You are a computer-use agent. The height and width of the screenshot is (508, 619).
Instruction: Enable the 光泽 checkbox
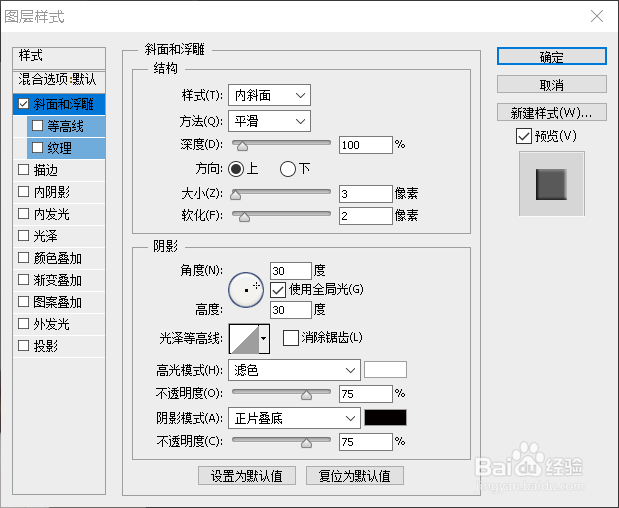tap(24, 236)
